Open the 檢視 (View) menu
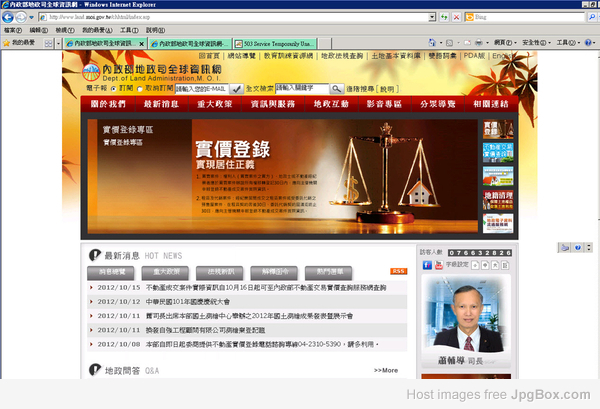Image resolution: width=600 pixels, height=409 pixels. point(65,30)
